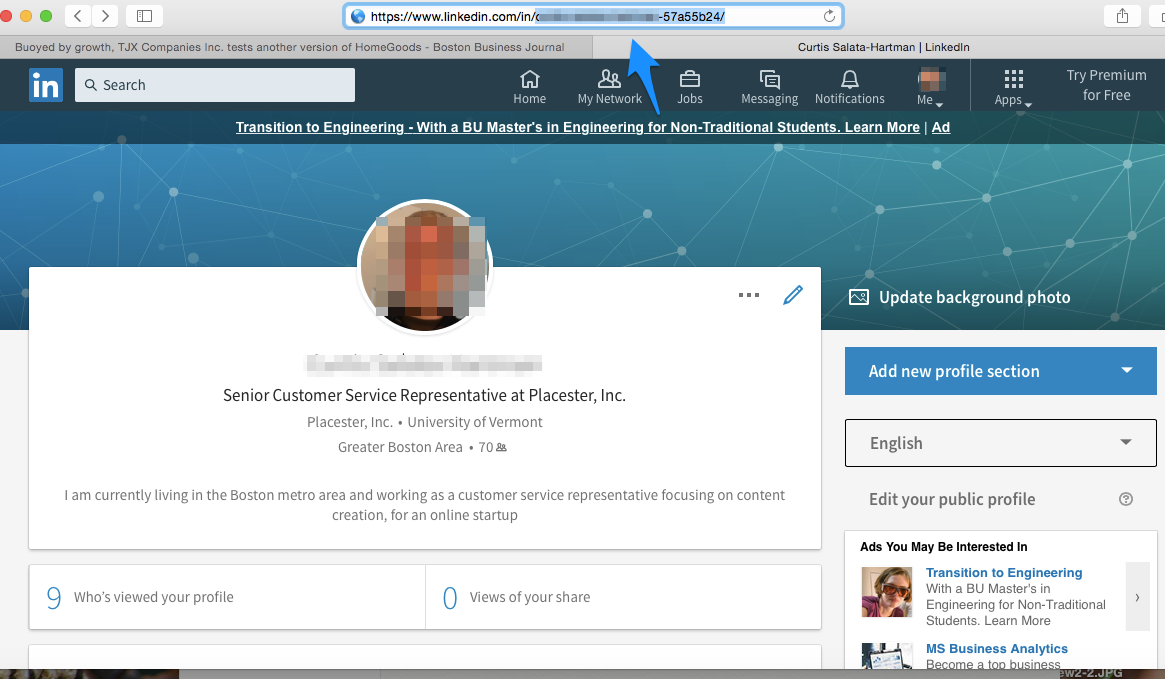Click the Safari share button
The height and width of the screenshot is (679, 1165).
click(1122, 16)
